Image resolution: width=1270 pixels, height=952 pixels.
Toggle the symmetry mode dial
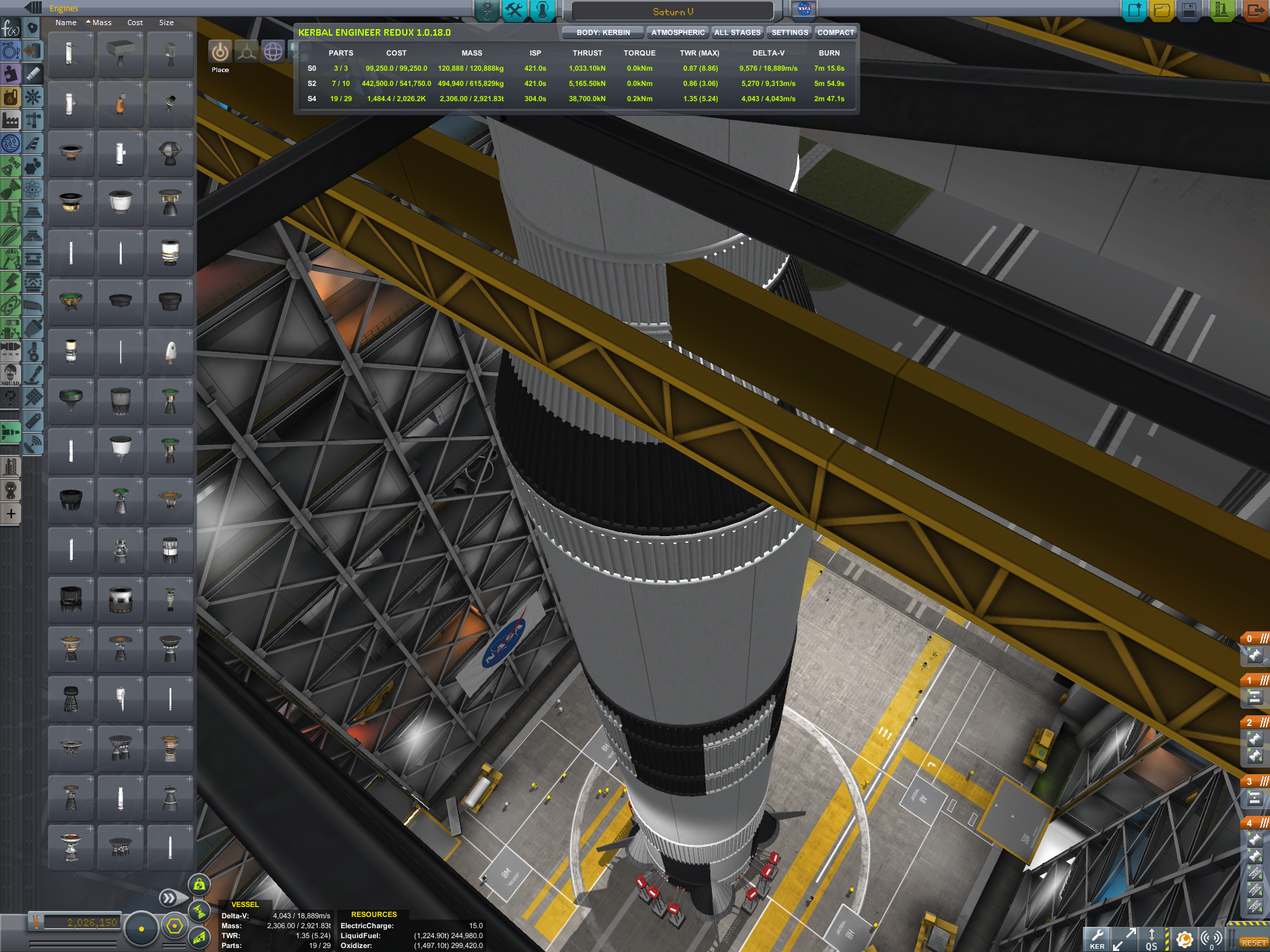coord(141,929)
